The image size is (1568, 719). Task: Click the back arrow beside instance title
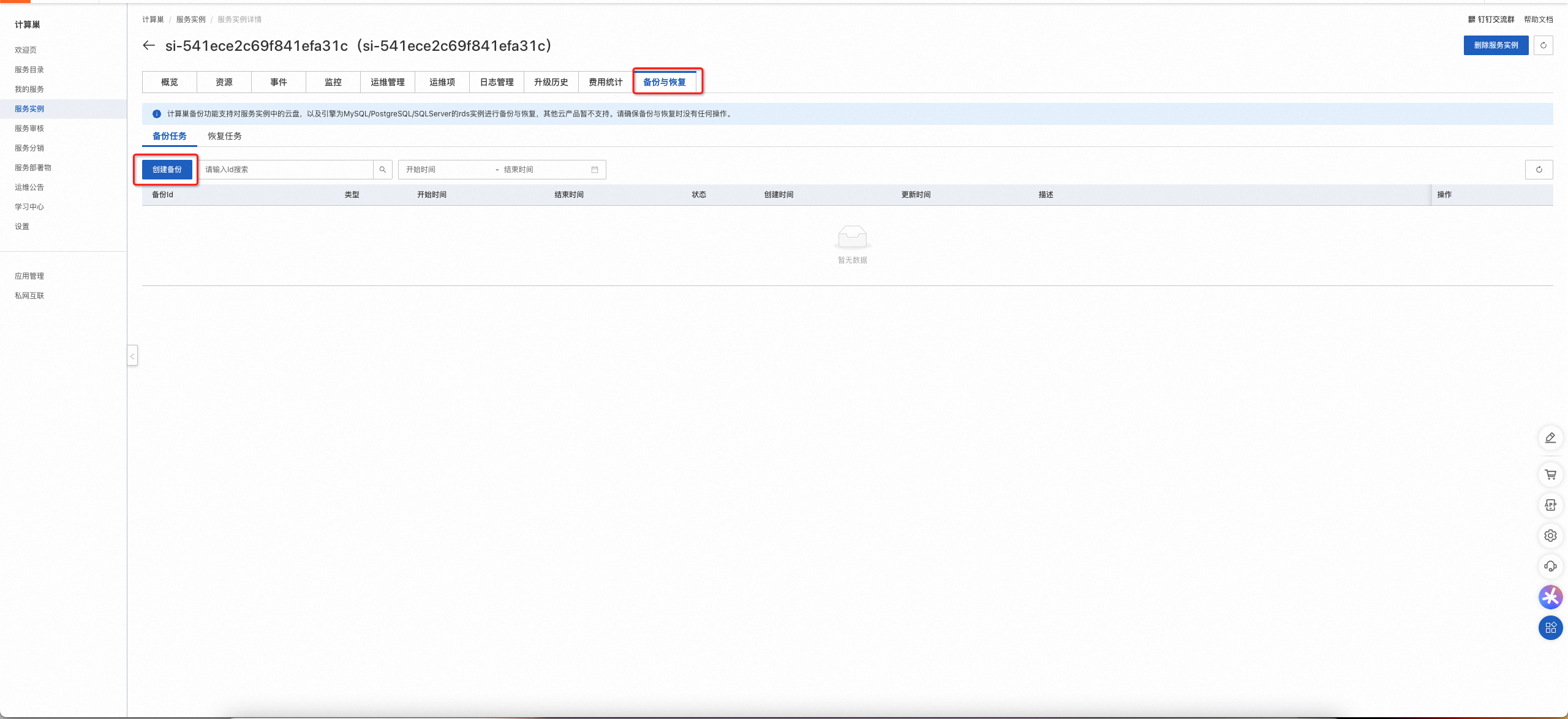click(x=149, y=45)
